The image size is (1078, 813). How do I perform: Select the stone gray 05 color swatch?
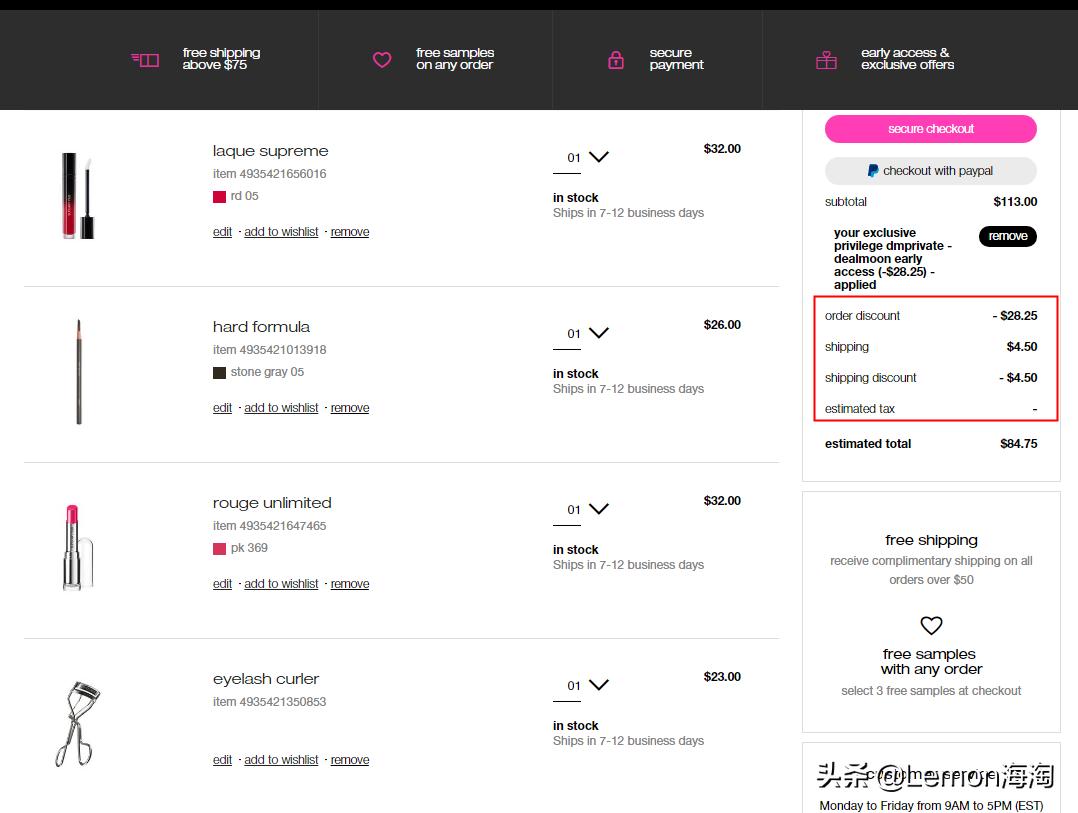[219, 373]
